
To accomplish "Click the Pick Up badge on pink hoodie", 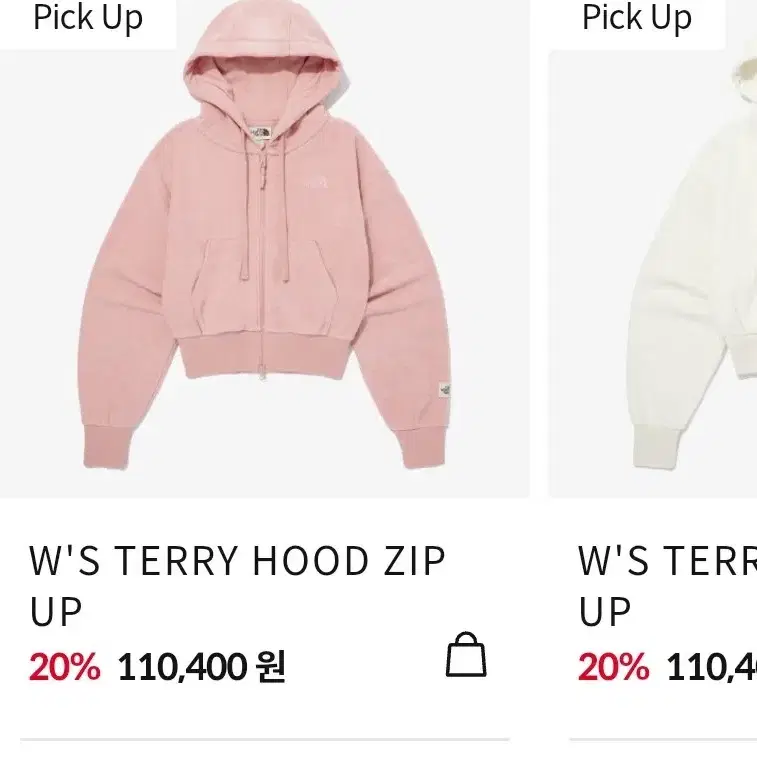I will (88, 19).
